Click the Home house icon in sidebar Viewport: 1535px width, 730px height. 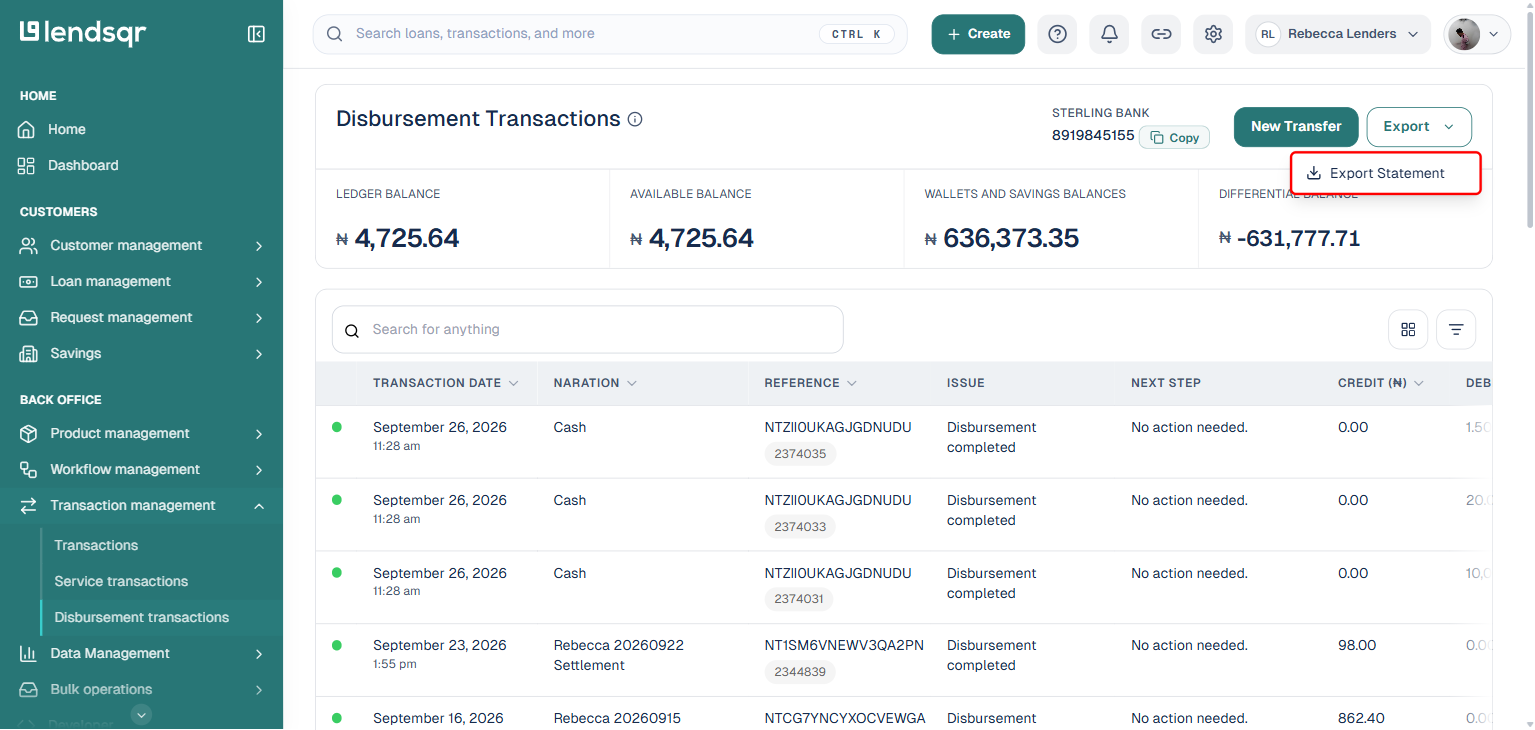coord(27,129)
